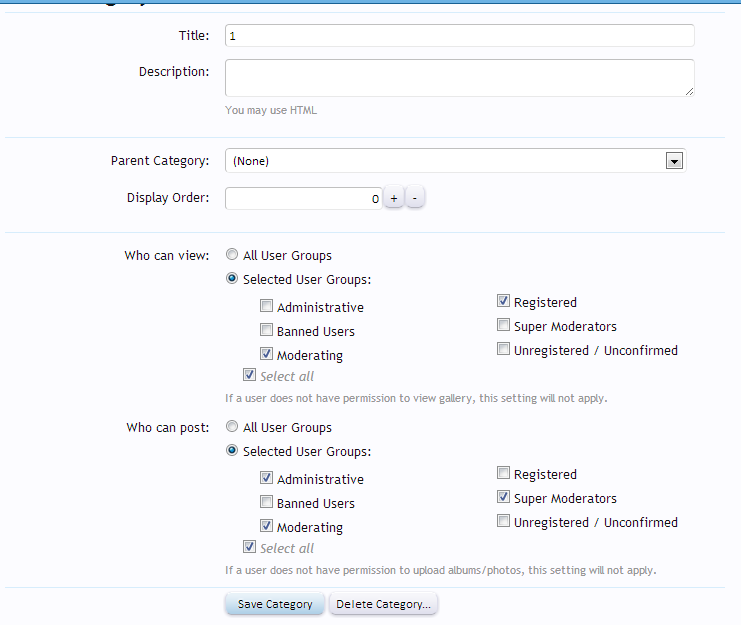
Task: Click the Title input field
Action: (x=459, y=36)
